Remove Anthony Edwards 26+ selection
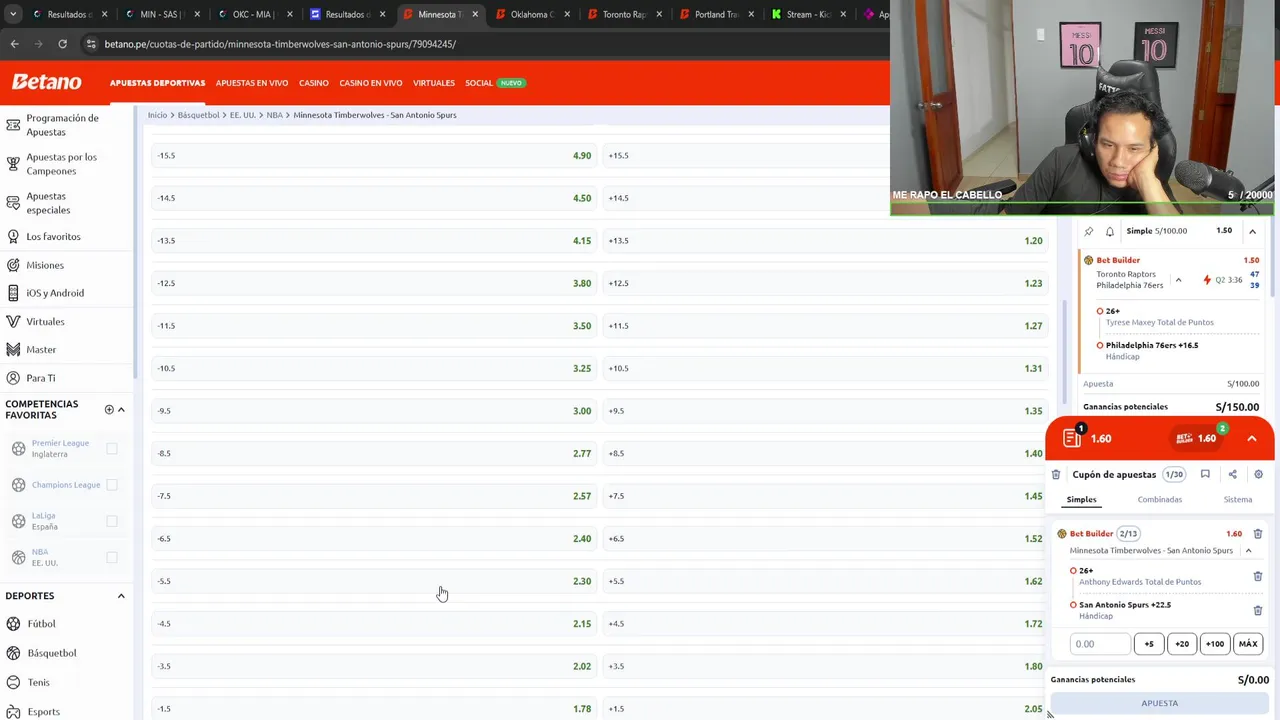 [x=1258, y=576]
